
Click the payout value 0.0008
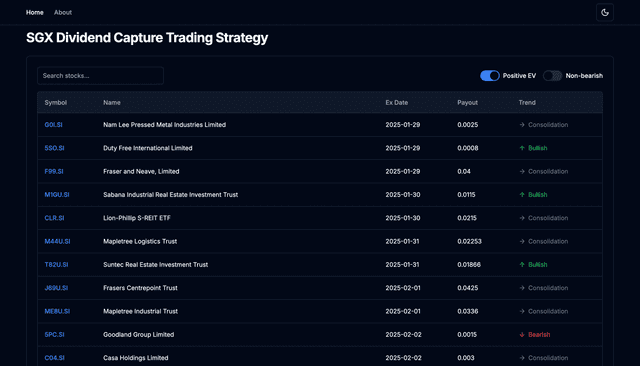tap(467, 148)
